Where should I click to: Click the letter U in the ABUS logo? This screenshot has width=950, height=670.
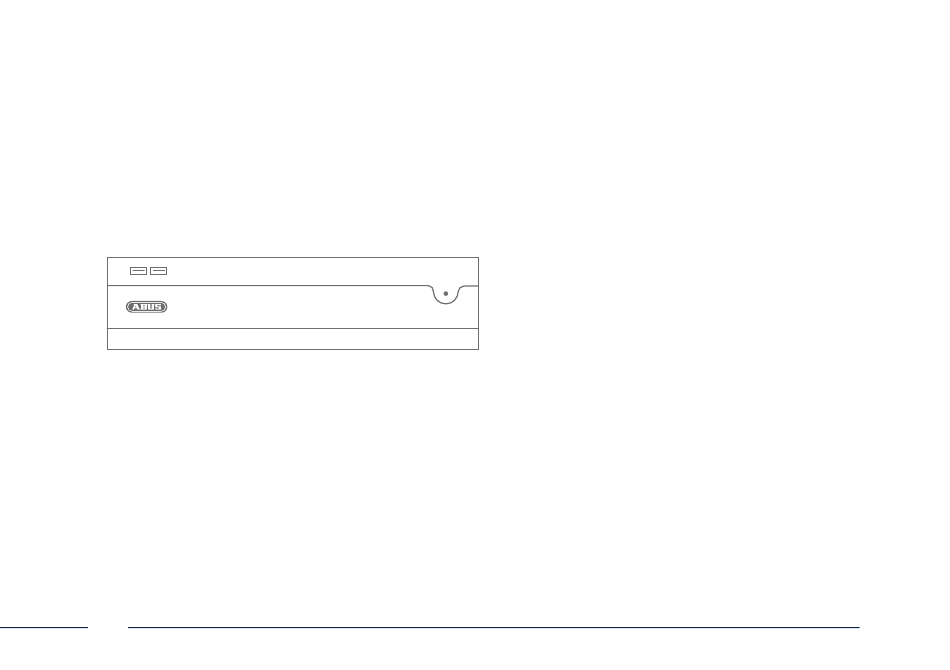151,307
